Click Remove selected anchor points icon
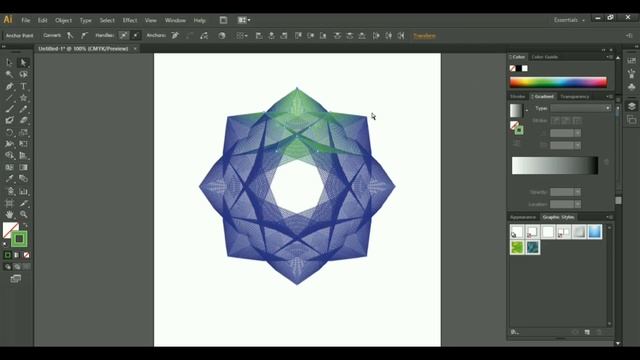 (x=175, y=36)
